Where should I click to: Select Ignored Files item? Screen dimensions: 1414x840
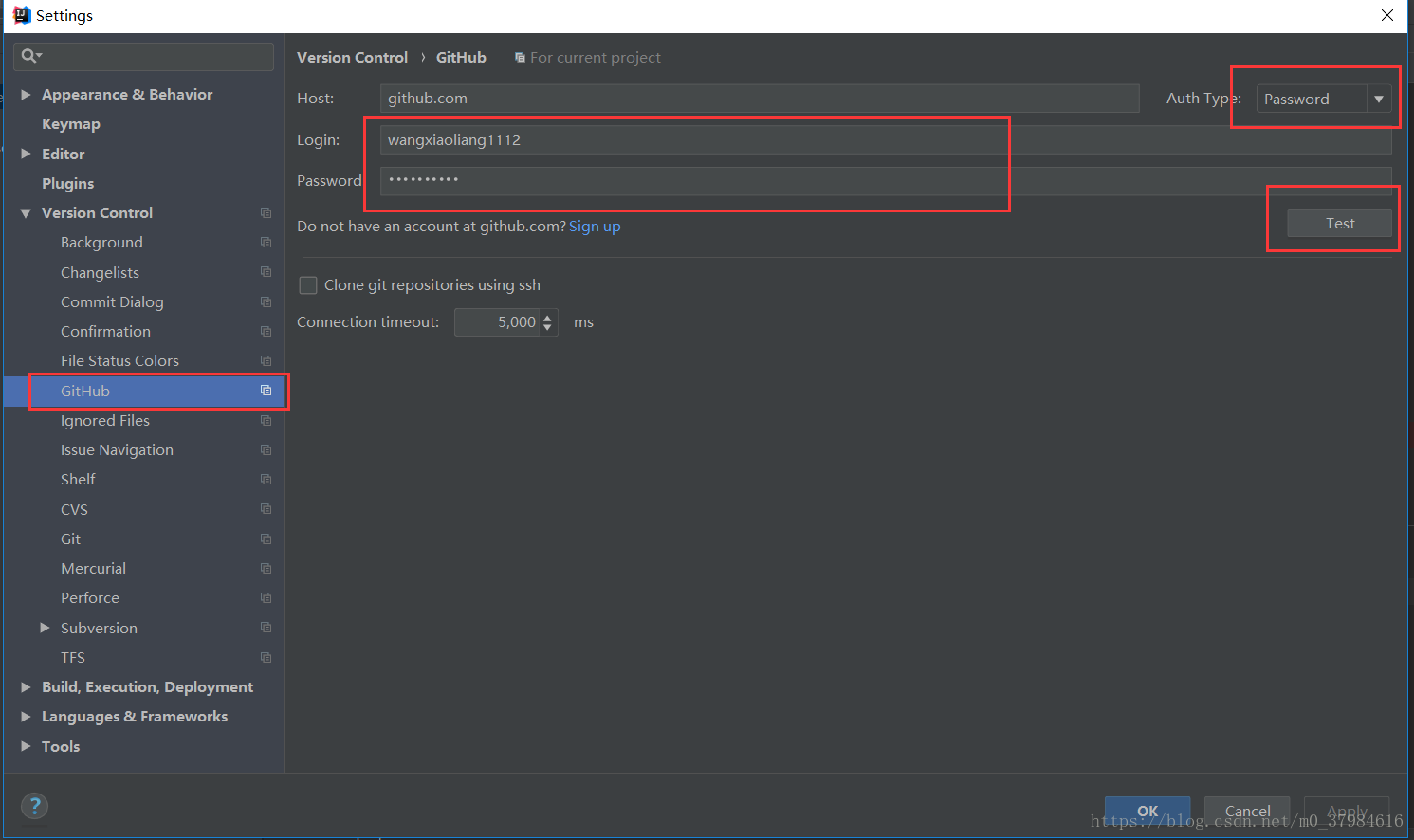pyautogui.click(x=105, y=421)
